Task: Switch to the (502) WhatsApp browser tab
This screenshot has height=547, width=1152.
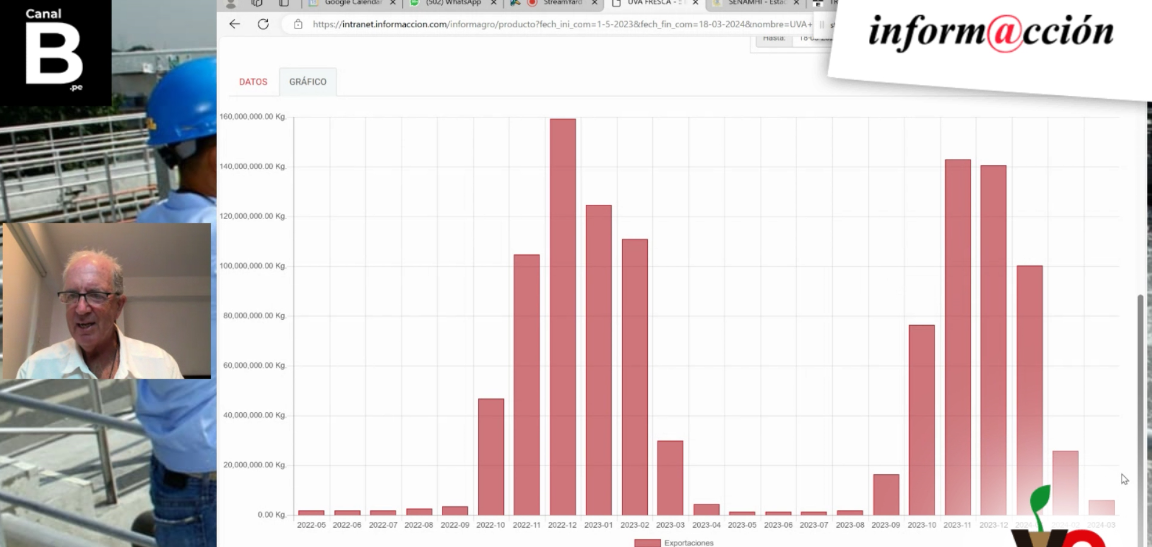Action: point(452,4)
